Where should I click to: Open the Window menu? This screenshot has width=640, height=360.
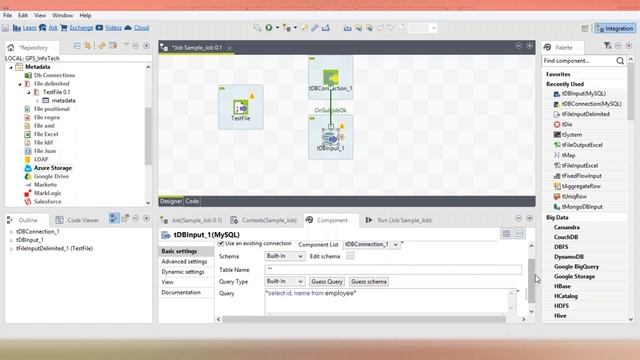(62, 15)
